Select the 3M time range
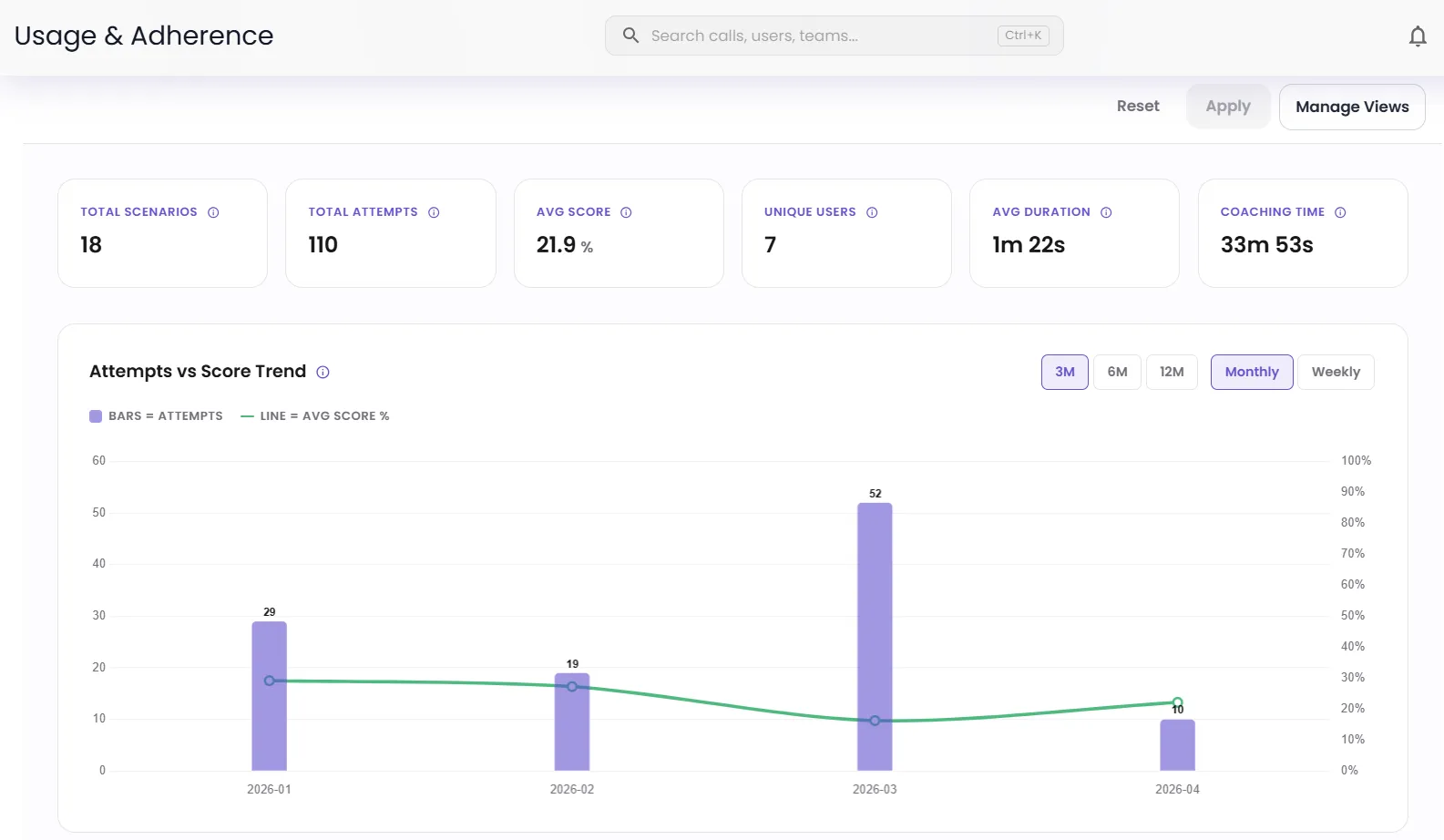Image resolution: width=1444 pixels, height=840 pixels. [x=1064, y=372]
